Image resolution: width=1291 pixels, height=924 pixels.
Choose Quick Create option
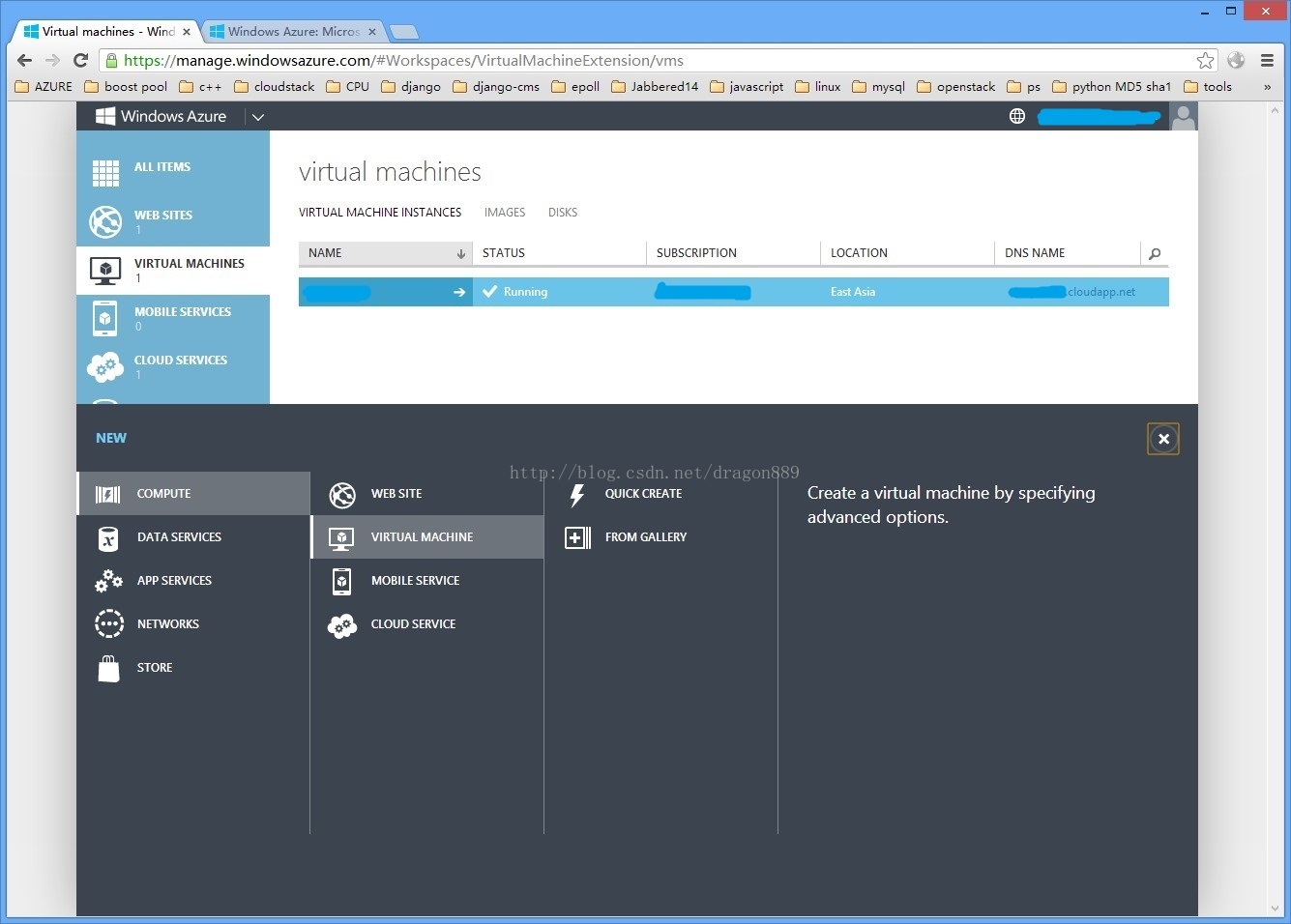click(661, 494)
